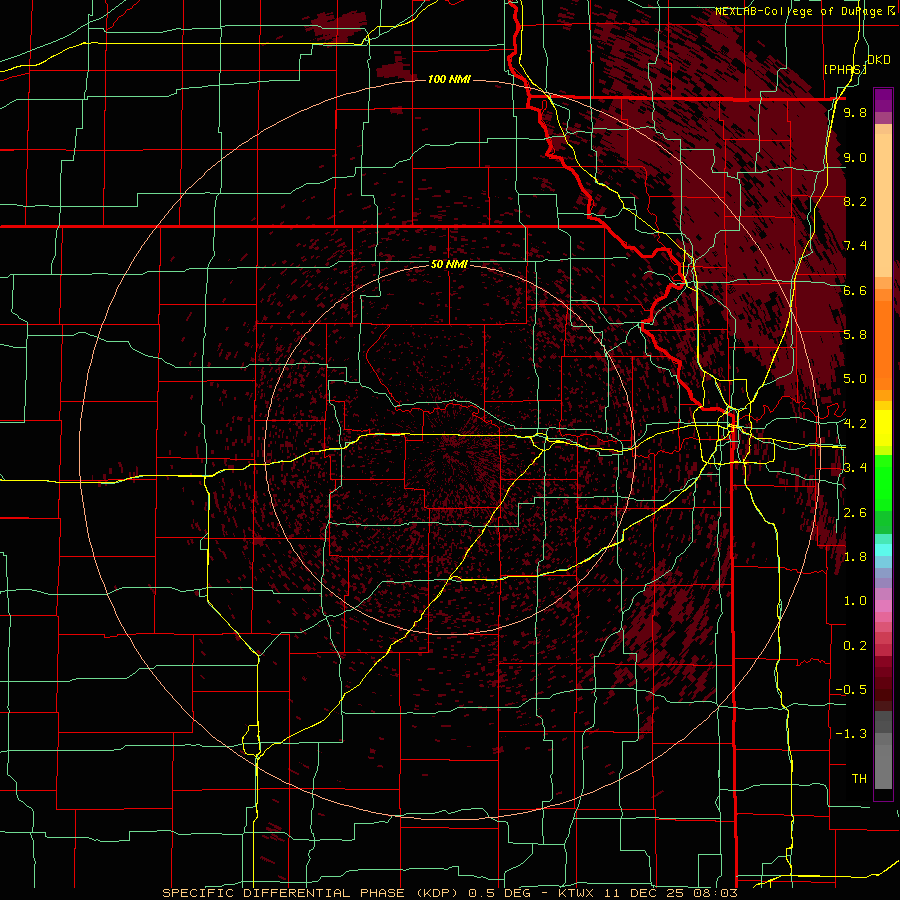The height and width of the screenshot is (900, 900).
Task: Pick the purple band topping the color scale
Action: [883, 100]
